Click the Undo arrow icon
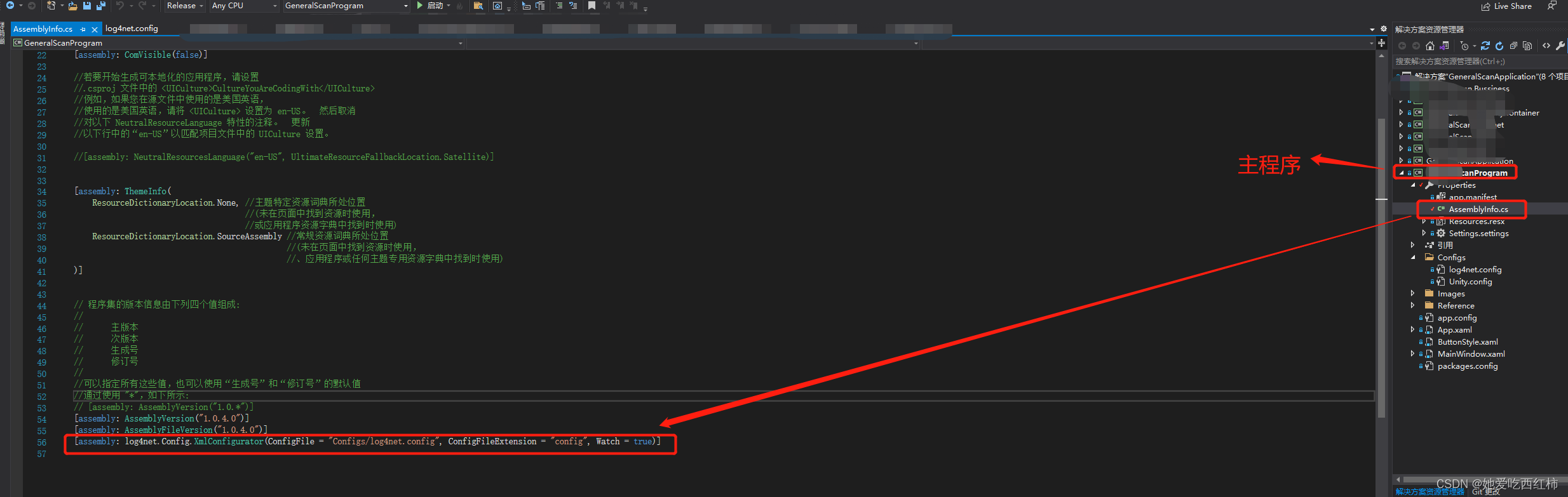1568x497 pixels. click(x=120, y=5)
